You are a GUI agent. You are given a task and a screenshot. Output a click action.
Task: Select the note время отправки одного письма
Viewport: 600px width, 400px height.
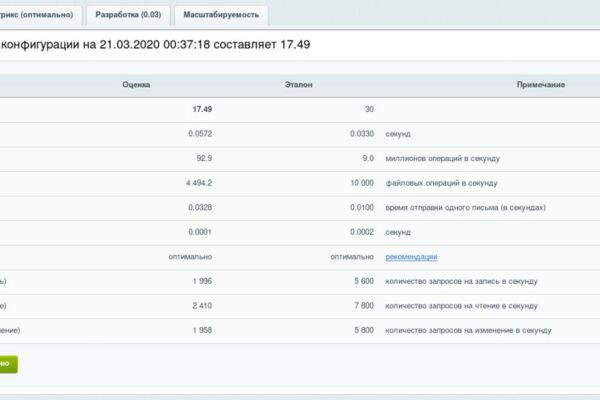coord(465,207)
